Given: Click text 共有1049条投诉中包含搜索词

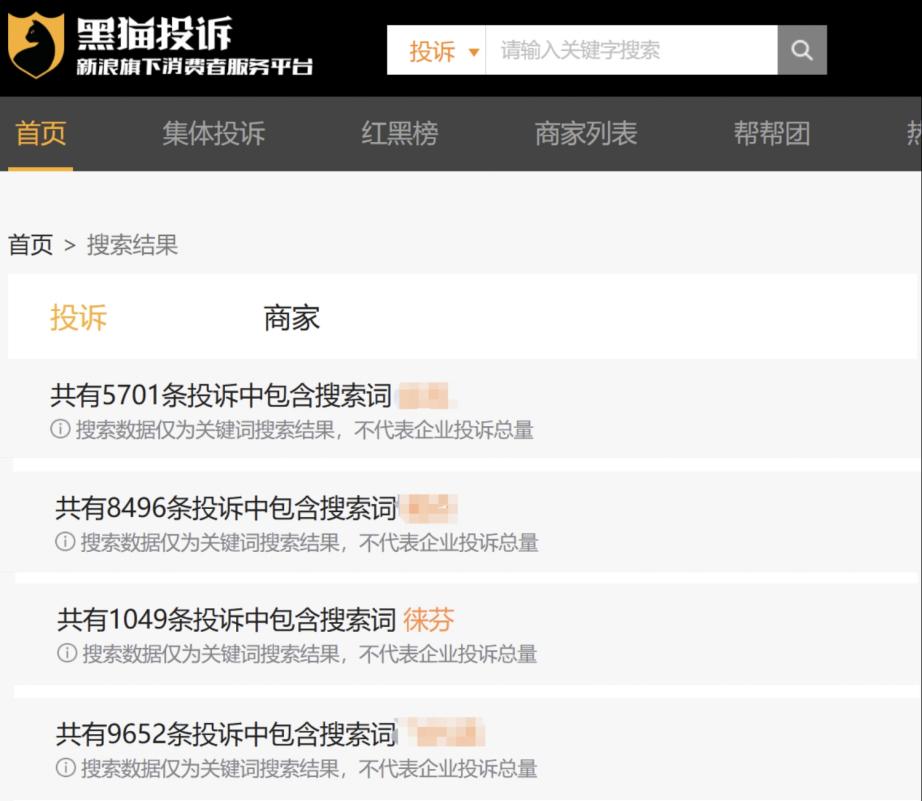Looking at the screenshot, I should coord(226,619).
